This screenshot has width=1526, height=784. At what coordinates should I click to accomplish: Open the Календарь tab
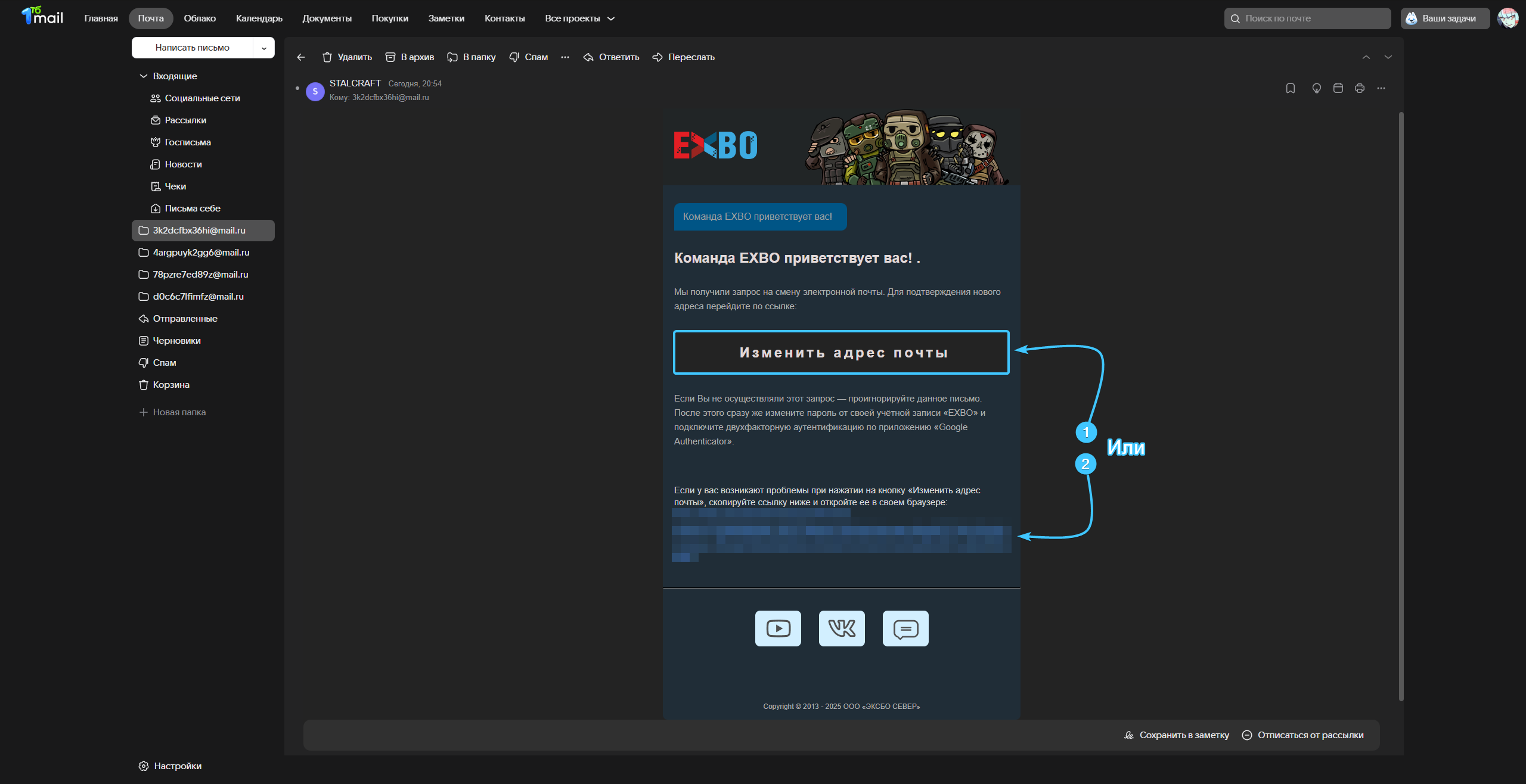259,18
